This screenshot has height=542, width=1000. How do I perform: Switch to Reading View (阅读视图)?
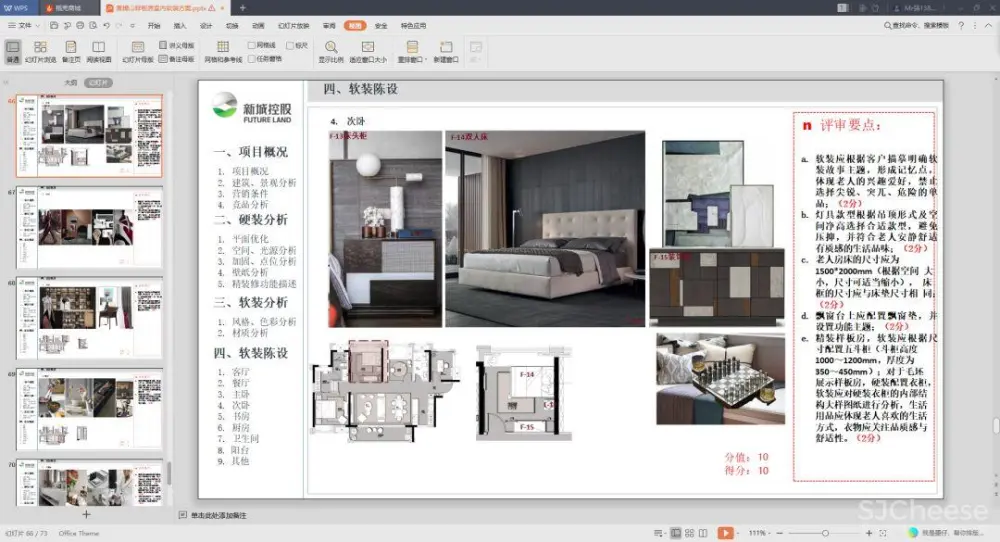[99, 51]
